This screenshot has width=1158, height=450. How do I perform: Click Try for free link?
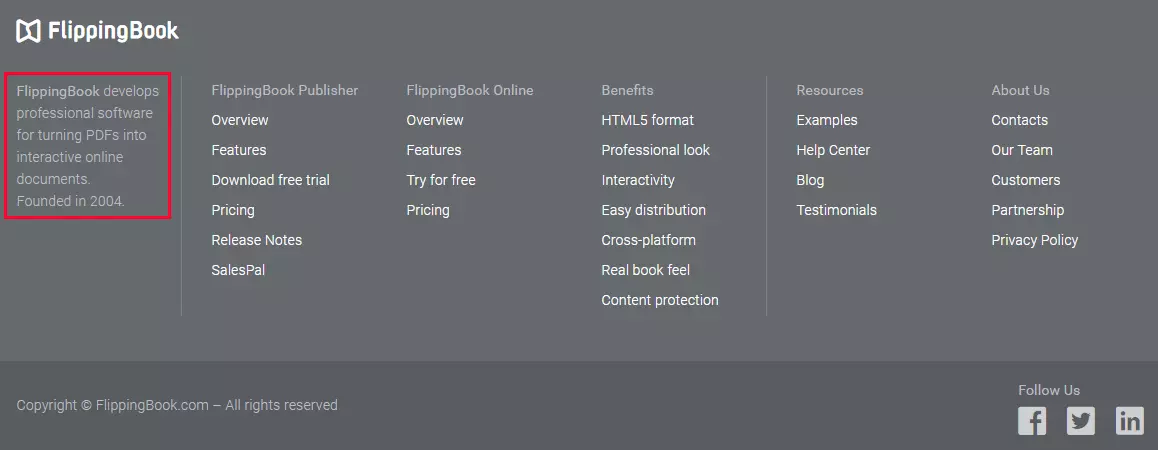click(x=440, y=180)
